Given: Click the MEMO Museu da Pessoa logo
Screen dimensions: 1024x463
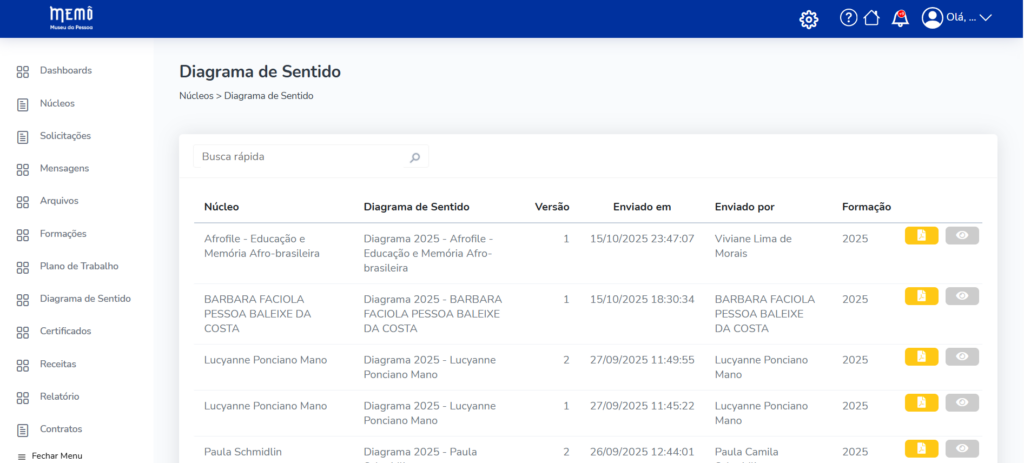Looking at the screenshot, I should (x=71, y=18).
